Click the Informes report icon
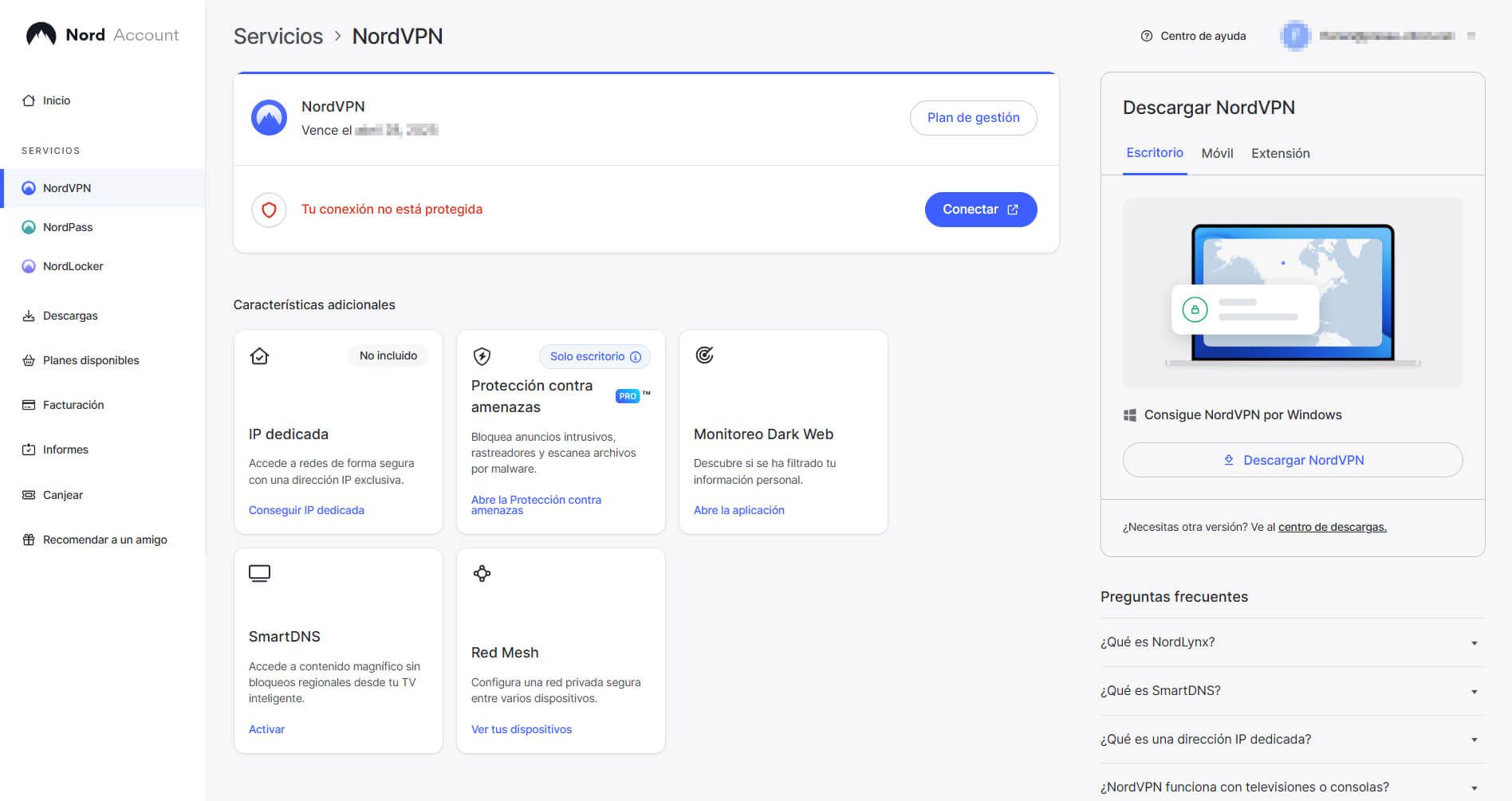Viewport: 1512px width, 801px height. point(29,450)
